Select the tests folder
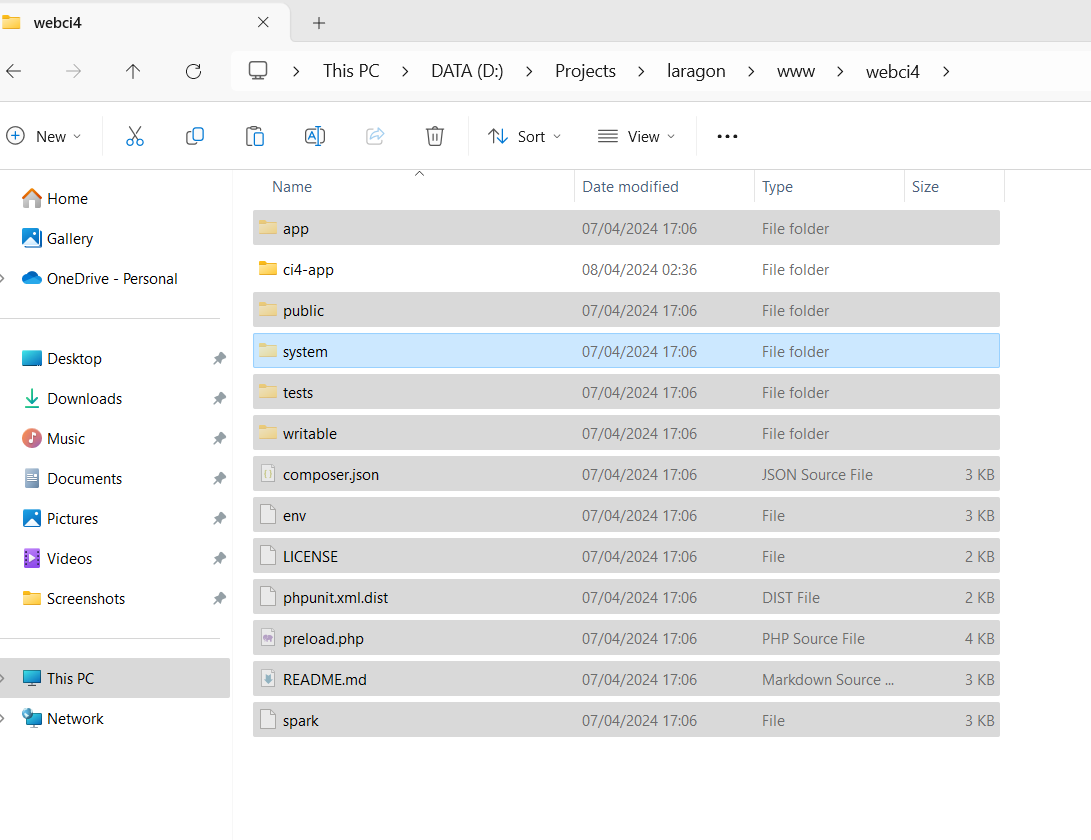The width and height of the screenshot is (1091, 840). pyautogui.click(x=626, y=393)
